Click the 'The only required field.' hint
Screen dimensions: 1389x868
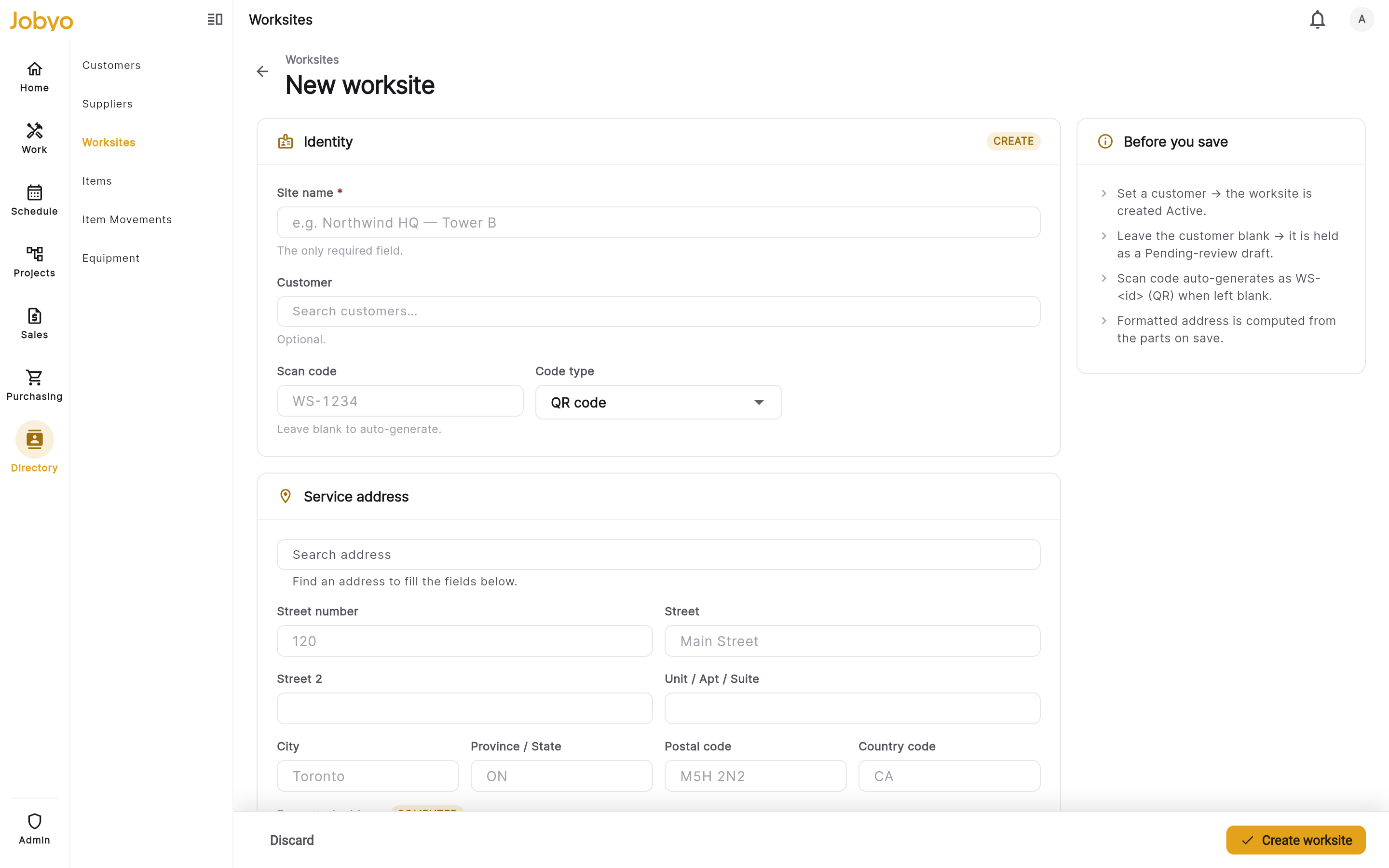click(x=340, y=250)
